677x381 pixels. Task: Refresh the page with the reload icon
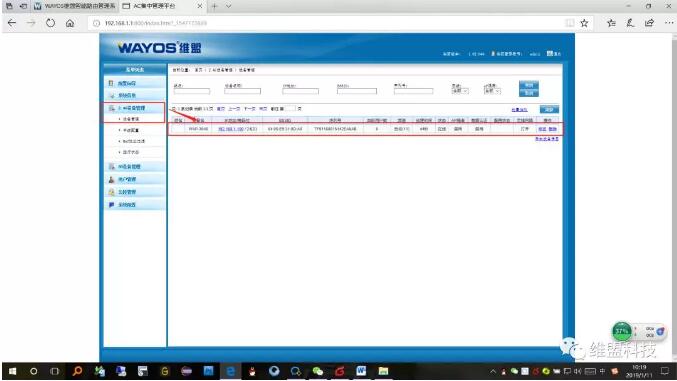pos(51,23)
